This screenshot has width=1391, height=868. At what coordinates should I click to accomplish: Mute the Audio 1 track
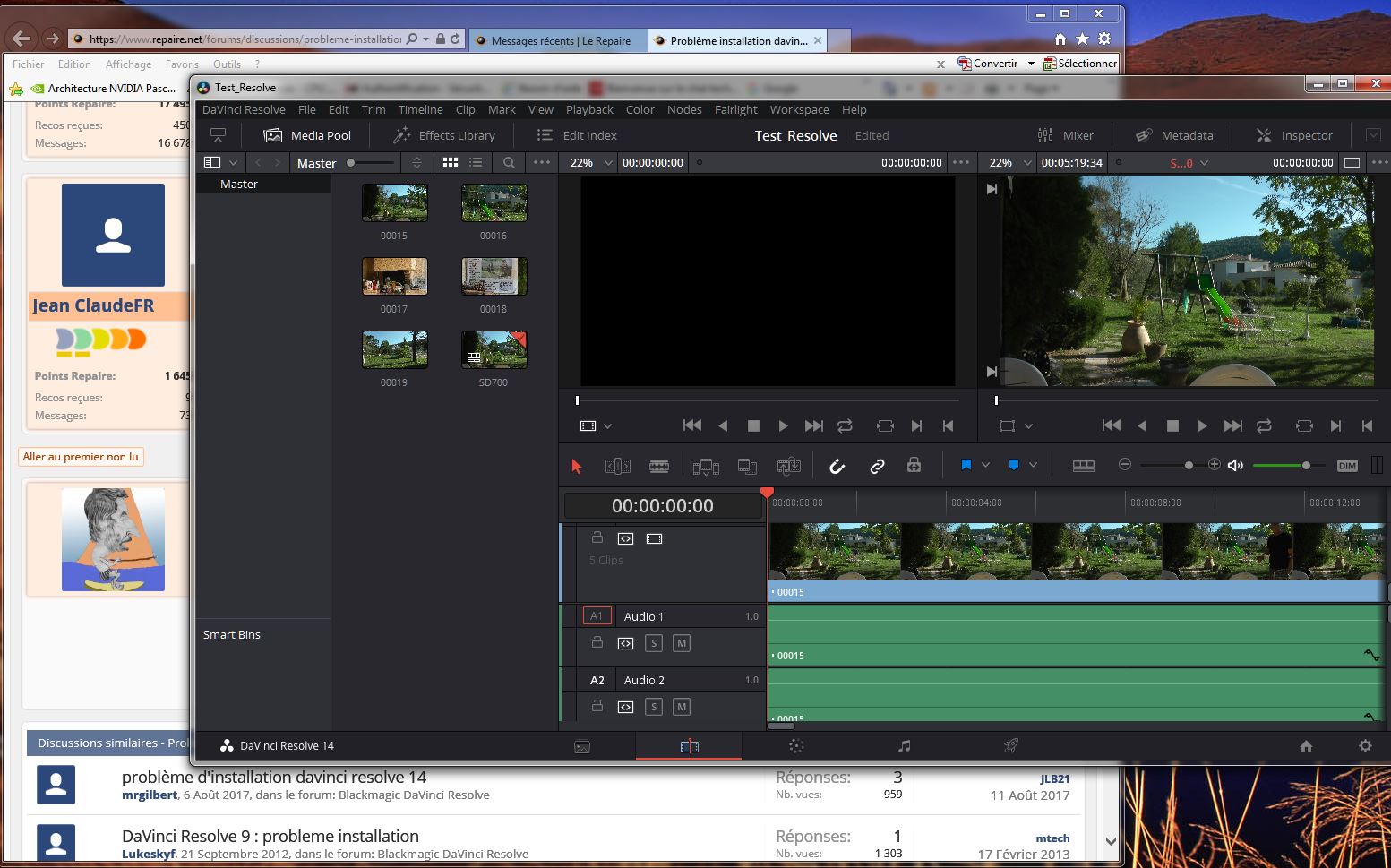point(682,643)
